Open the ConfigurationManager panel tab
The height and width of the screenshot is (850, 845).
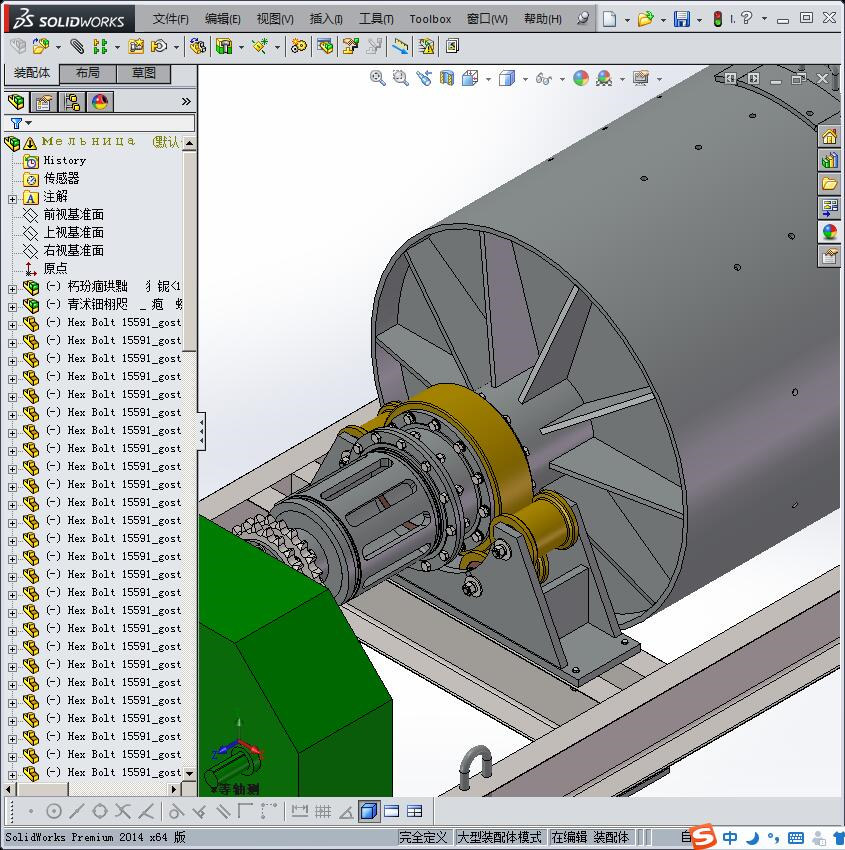click(72, 102)
